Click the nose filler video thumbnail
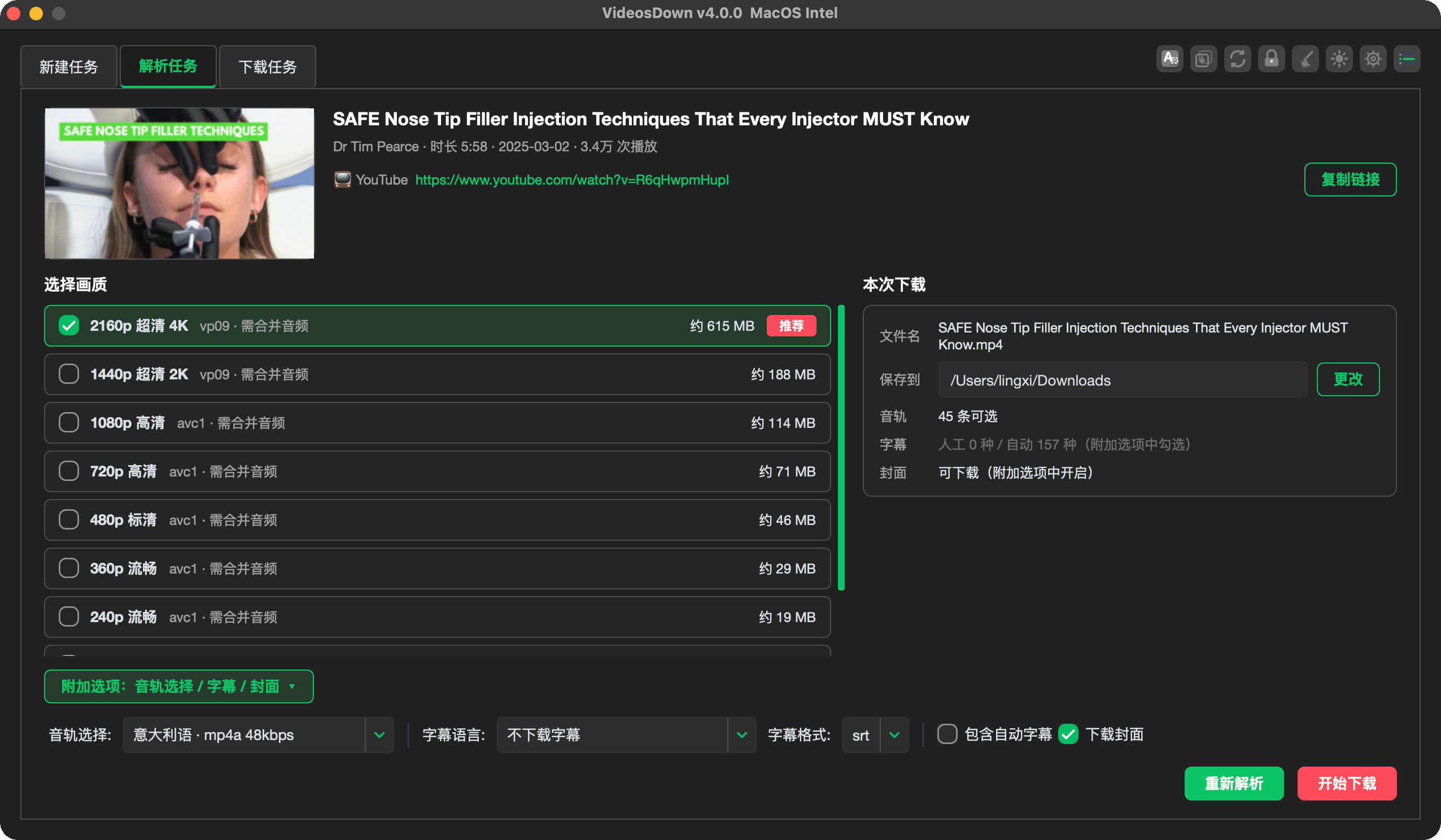1441x840 pixels. [180, 183]
